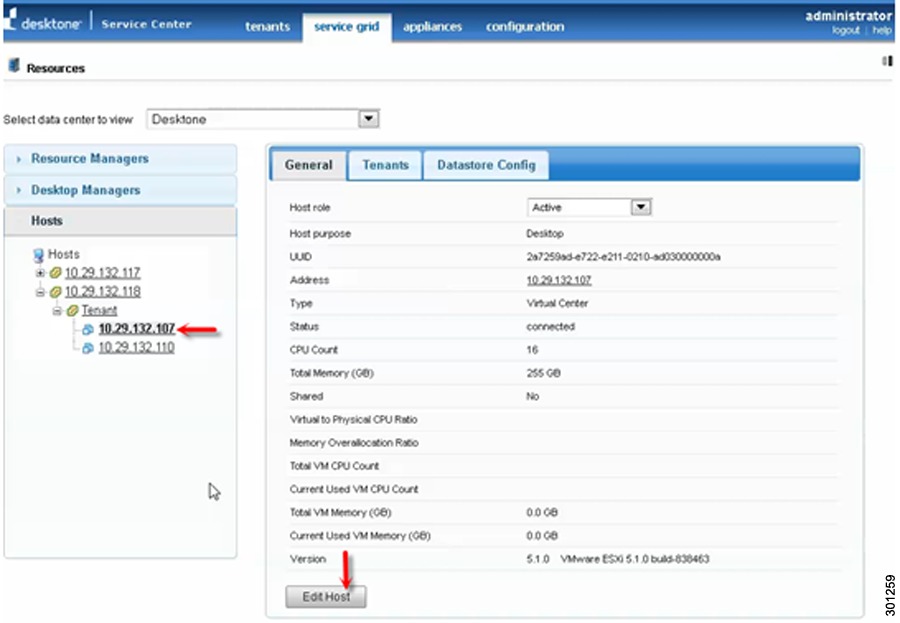Open the data center dropdown arrow
900x623 pixels.
point(368,119)
